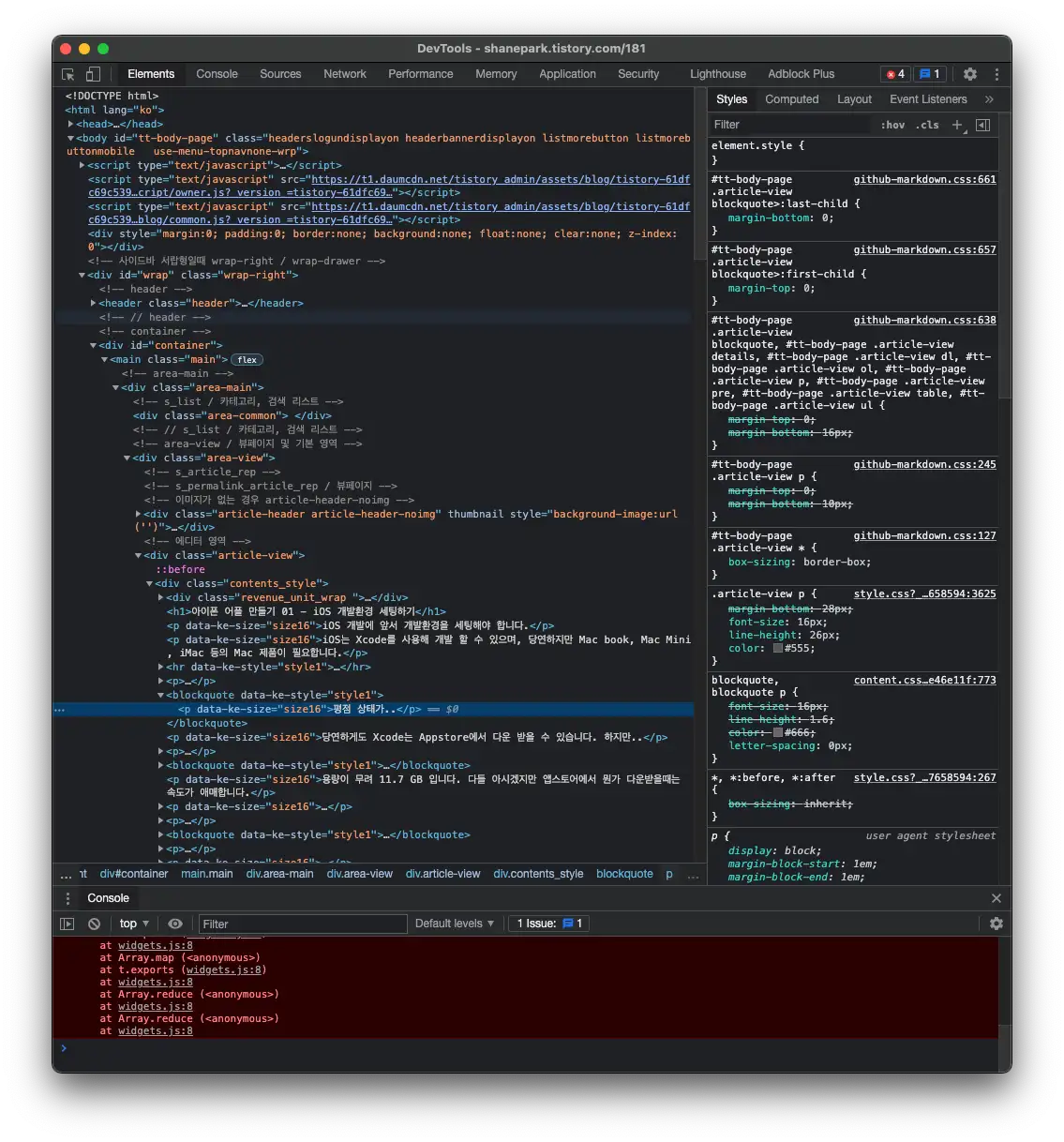Click the #555 color swatch
The height and width of the screenshot is (1142, 1064).
click(x=778, y=648)
